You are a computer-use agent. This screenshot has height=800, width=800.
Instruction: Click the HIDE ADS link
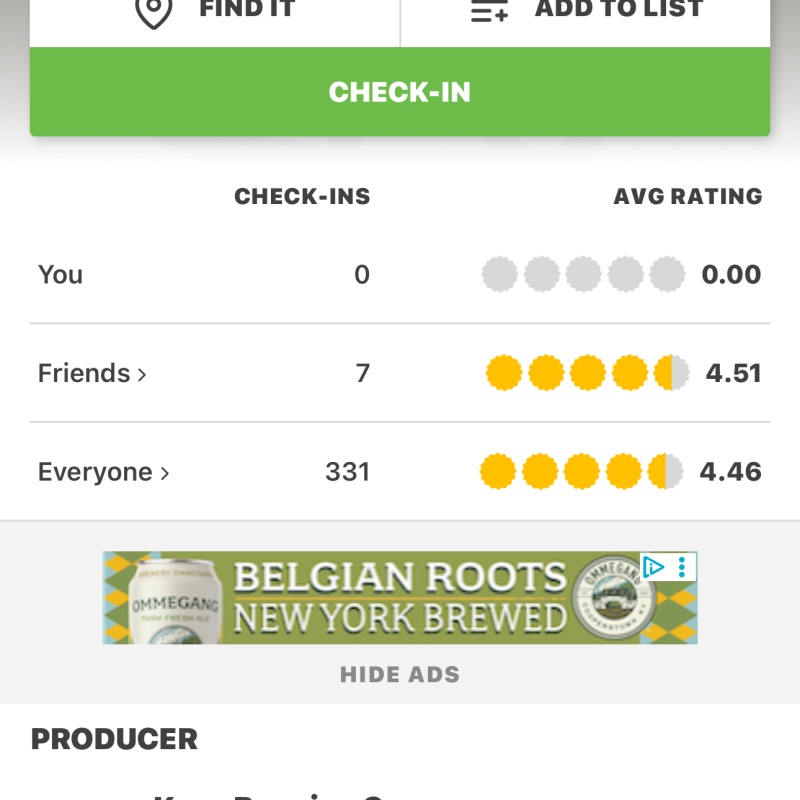coord(400,674)
